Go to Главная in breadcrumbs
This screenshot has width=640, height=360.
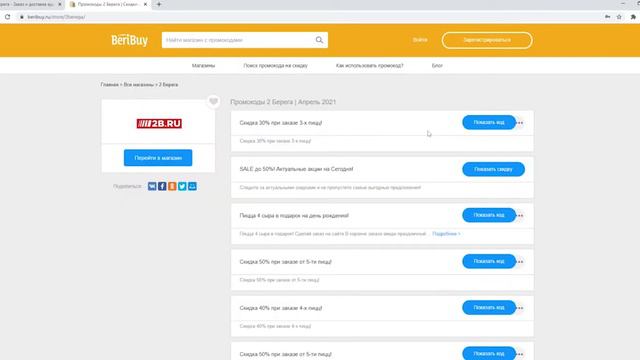109,84
